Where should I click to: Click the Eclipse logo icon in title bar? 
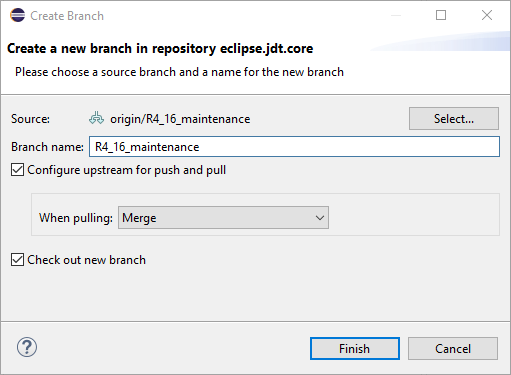click(17, 15)
